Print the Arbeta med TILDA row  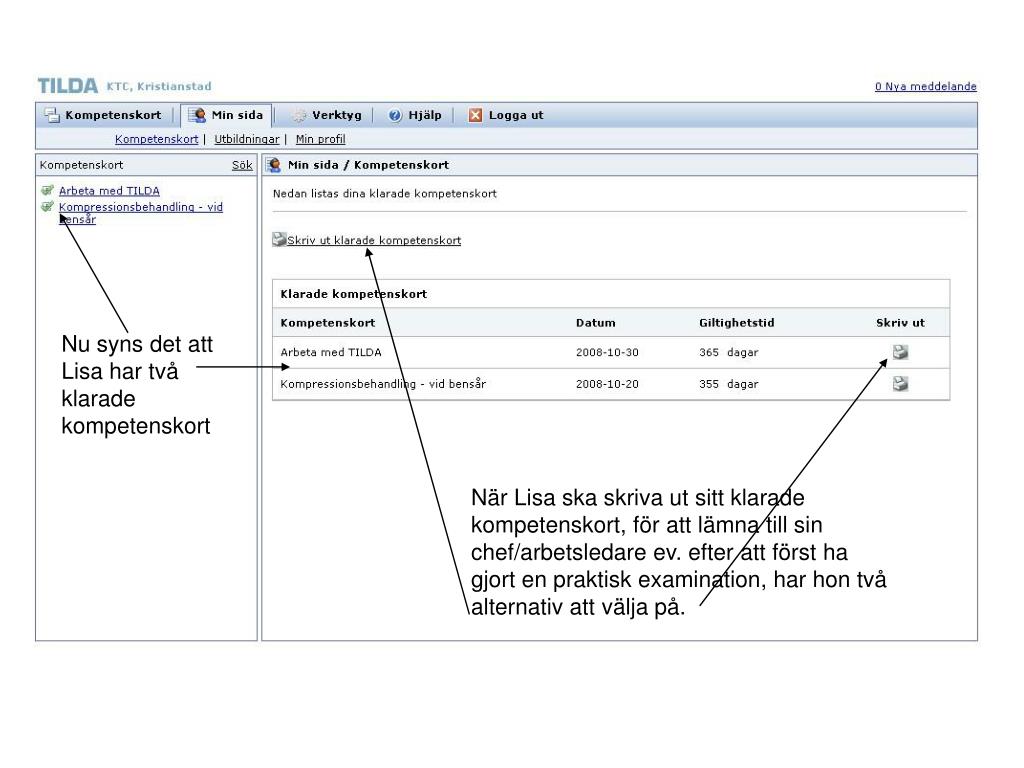(901, 352)
